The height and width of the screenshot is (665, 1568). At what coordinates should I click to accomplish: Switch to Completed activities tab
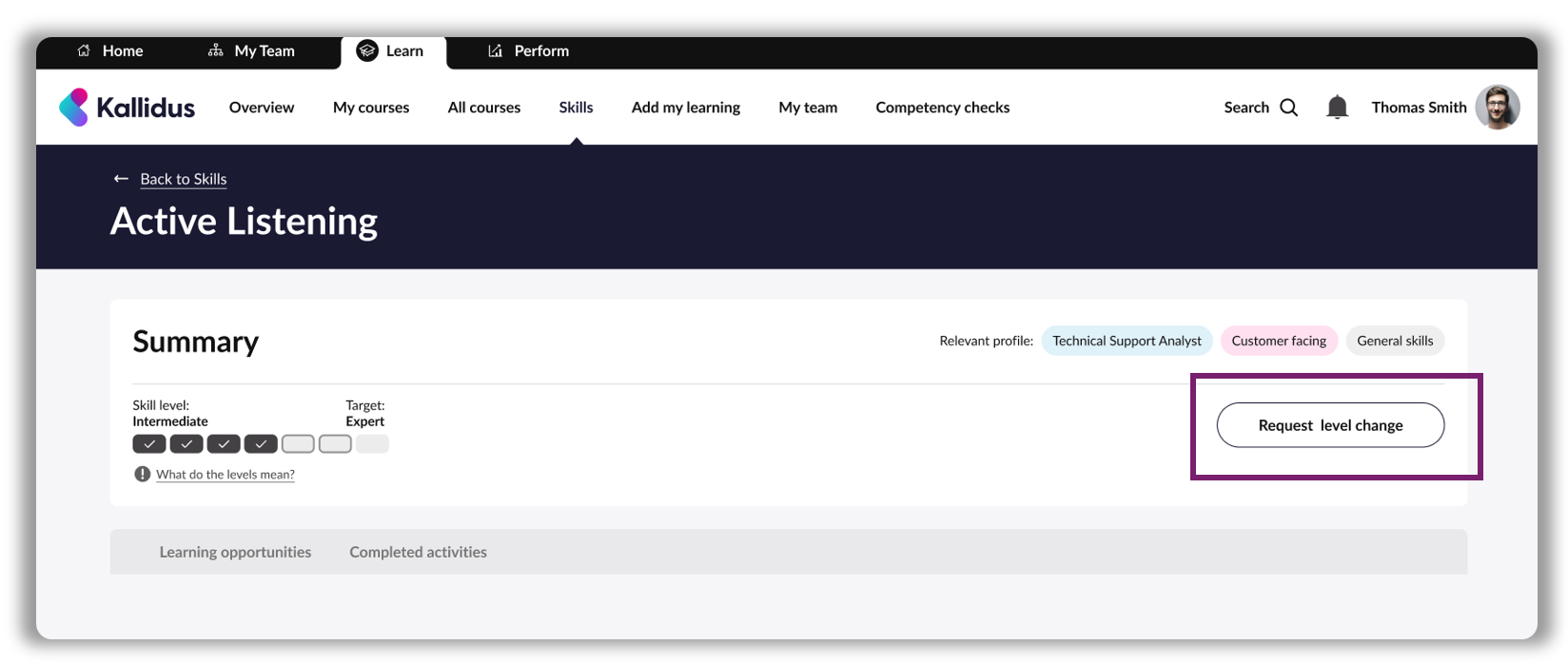pyautogui.click(x=418, y=552)
